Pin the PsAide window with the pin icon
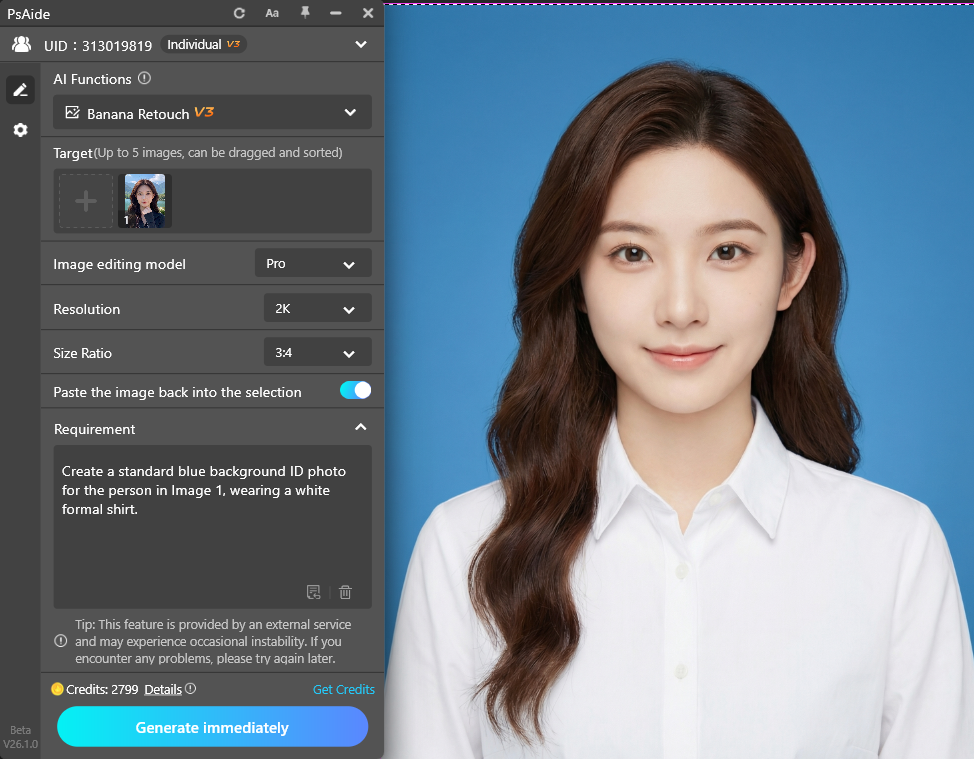Image resolution: width=974 pixels, height=759 pixels. pyautogui.click(x=305, y=13)
